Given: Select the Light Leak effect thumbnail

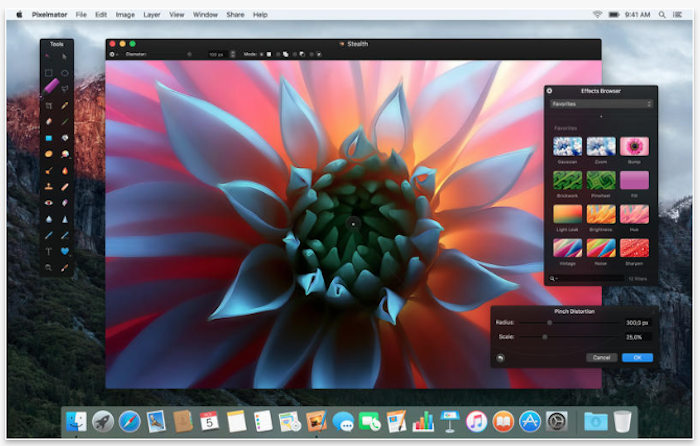Looking at the screenshot, I should pyautogui.click(x=567, y=214).
